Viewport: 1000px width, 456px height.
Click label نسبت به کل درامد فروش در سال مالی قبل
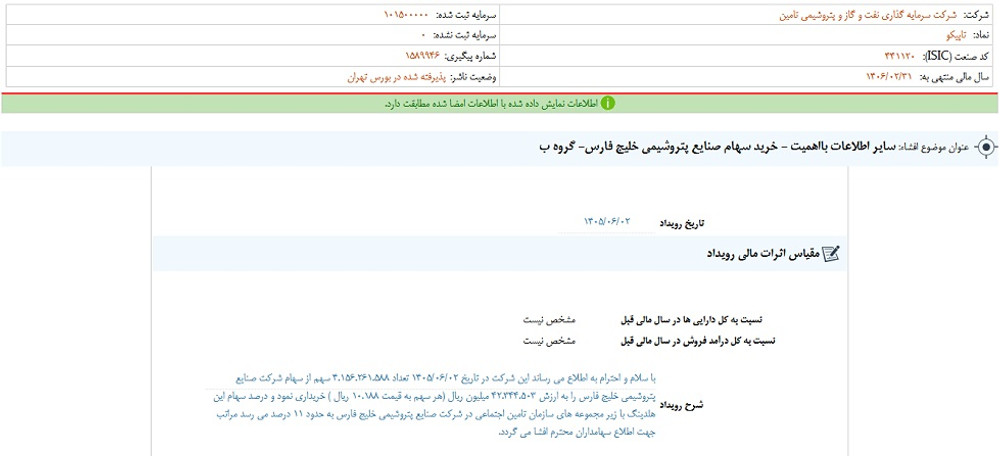click(x=698, y=341)
